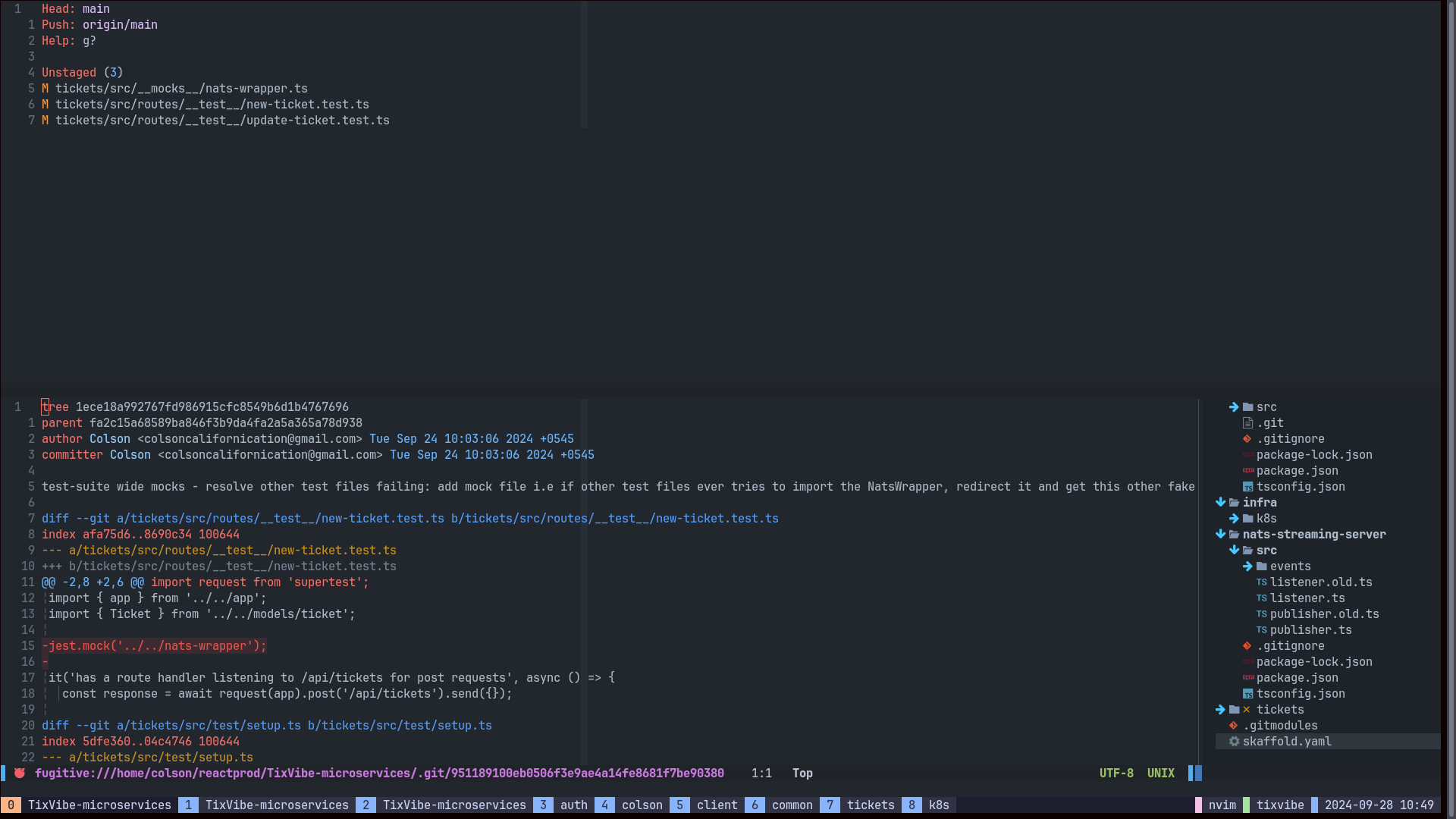Image resolution: width=1456 pixels, height=819 pixels.
Task: Click the Unstaged (3) section header
Action: pyautogui.click(x=82, y=73)
